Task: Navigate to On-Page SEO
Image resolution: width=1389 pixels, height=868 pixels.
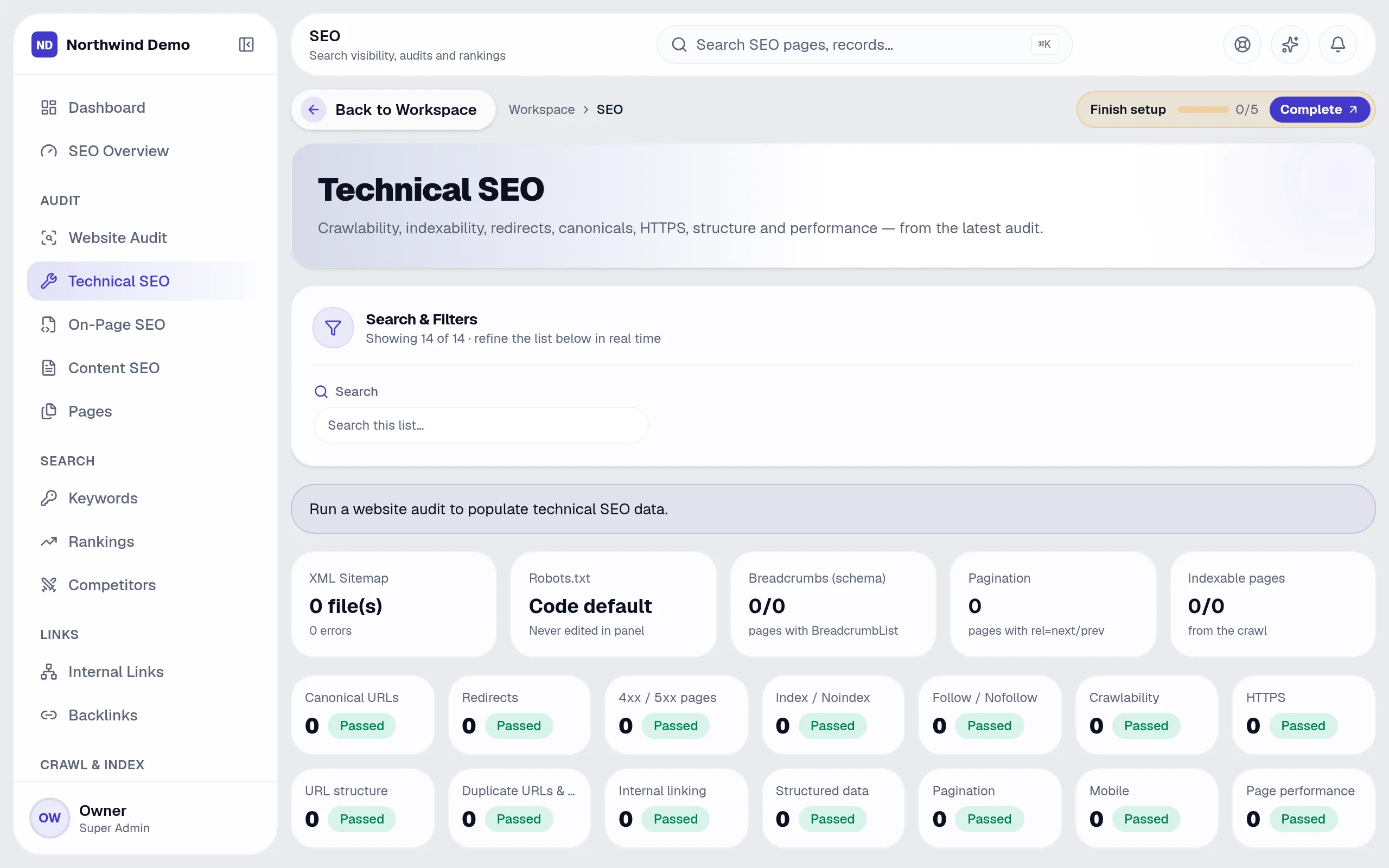Action: 145,324
